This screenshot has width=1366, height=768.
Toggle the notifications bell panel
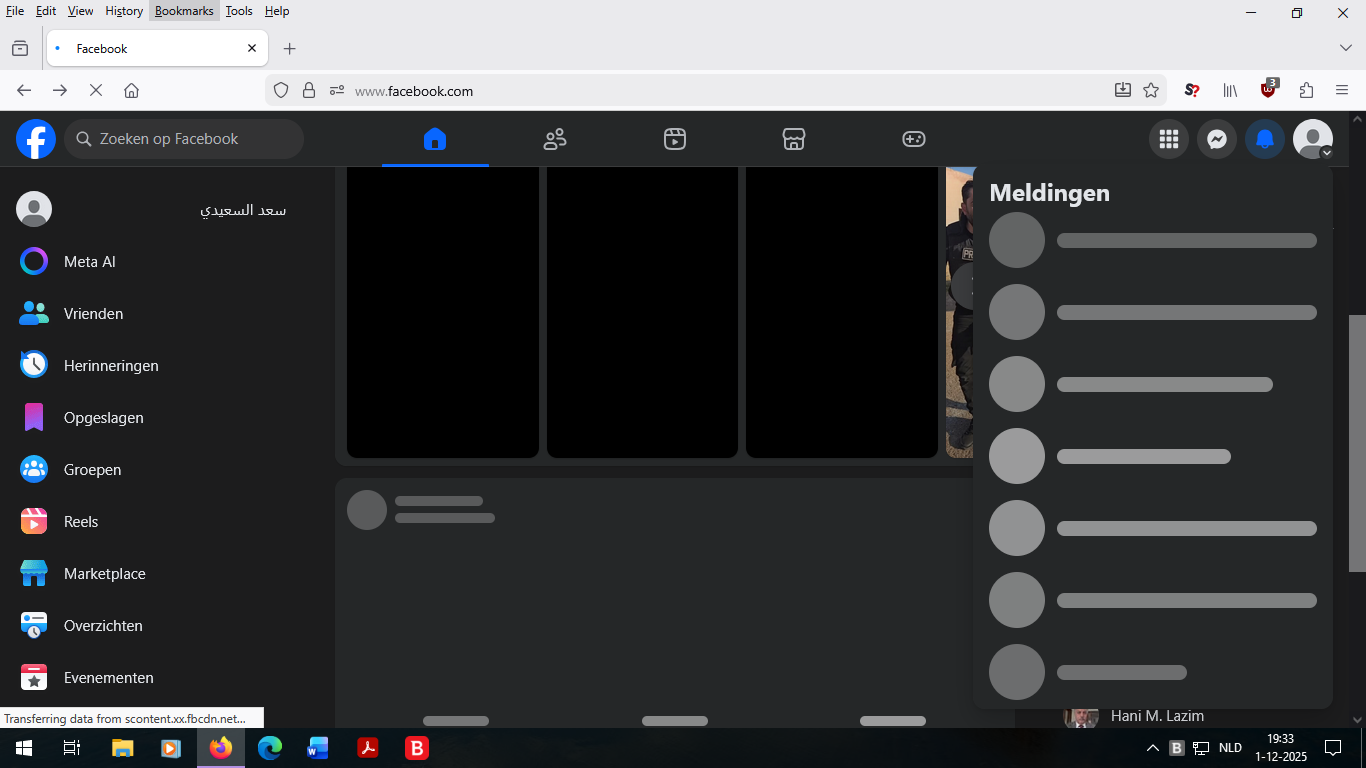(x=1265, y=139)
